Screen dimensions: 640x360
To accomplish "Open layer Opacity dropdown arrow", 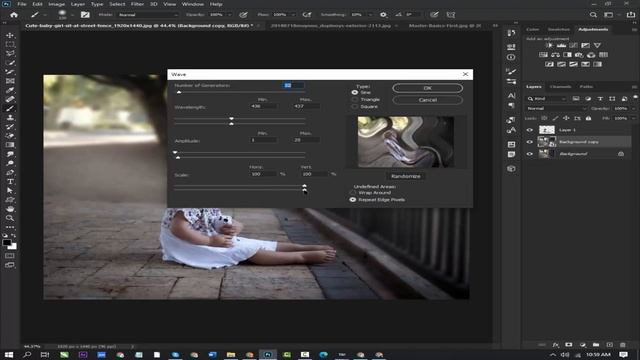I will coord(633,109).
